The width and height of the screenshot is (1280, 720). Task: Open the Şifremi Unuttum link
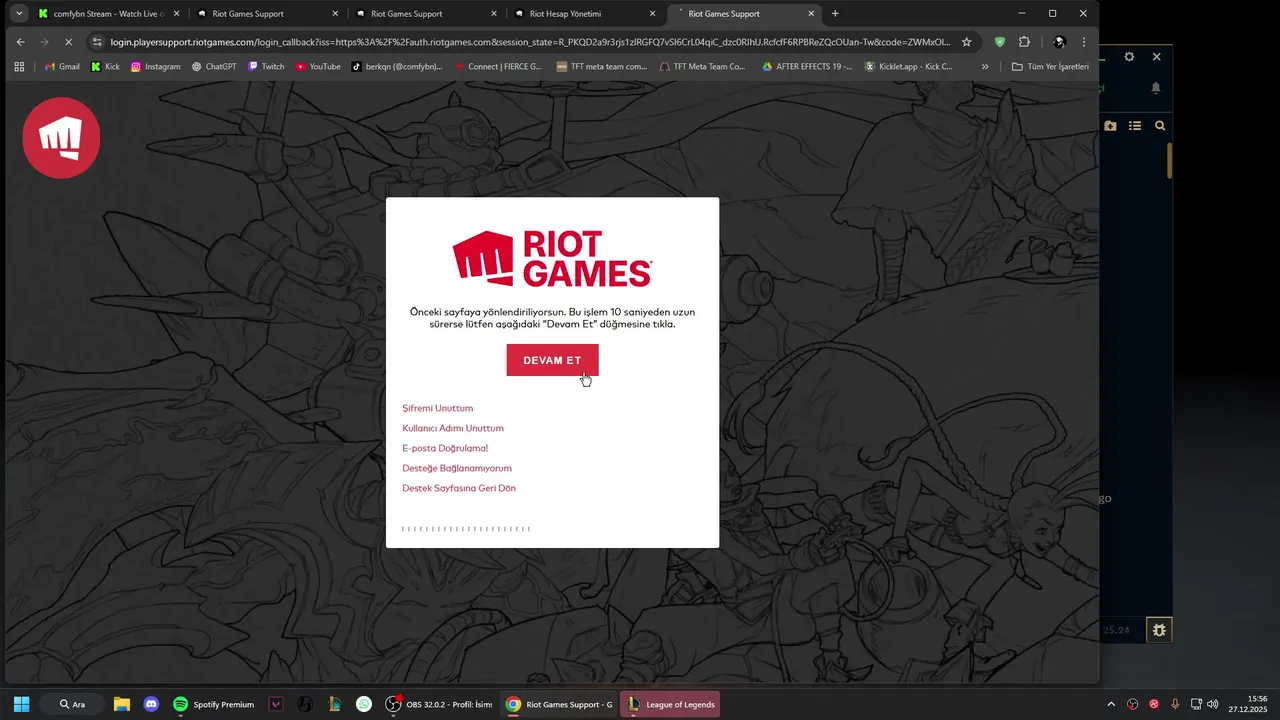click(x=438, y=408)
